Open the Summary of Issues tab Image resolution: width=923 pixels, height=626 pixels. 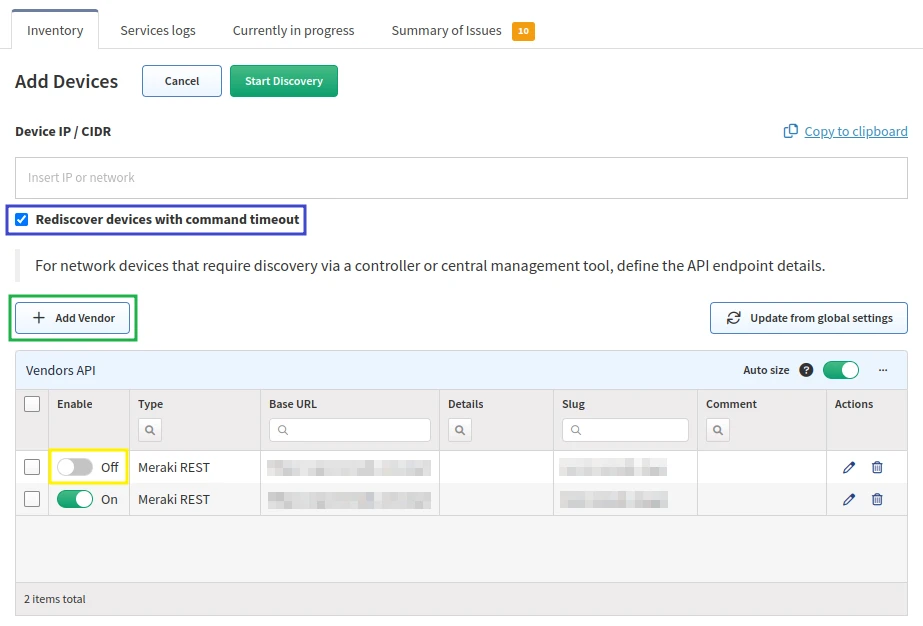coord(447,30)
